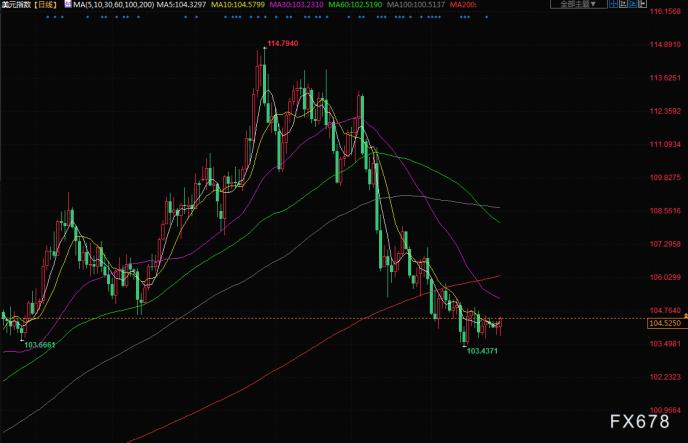Screen dimensions: 688x443
Task: Click the 106.0299 price axis label
Action: [x=665, y=277]
